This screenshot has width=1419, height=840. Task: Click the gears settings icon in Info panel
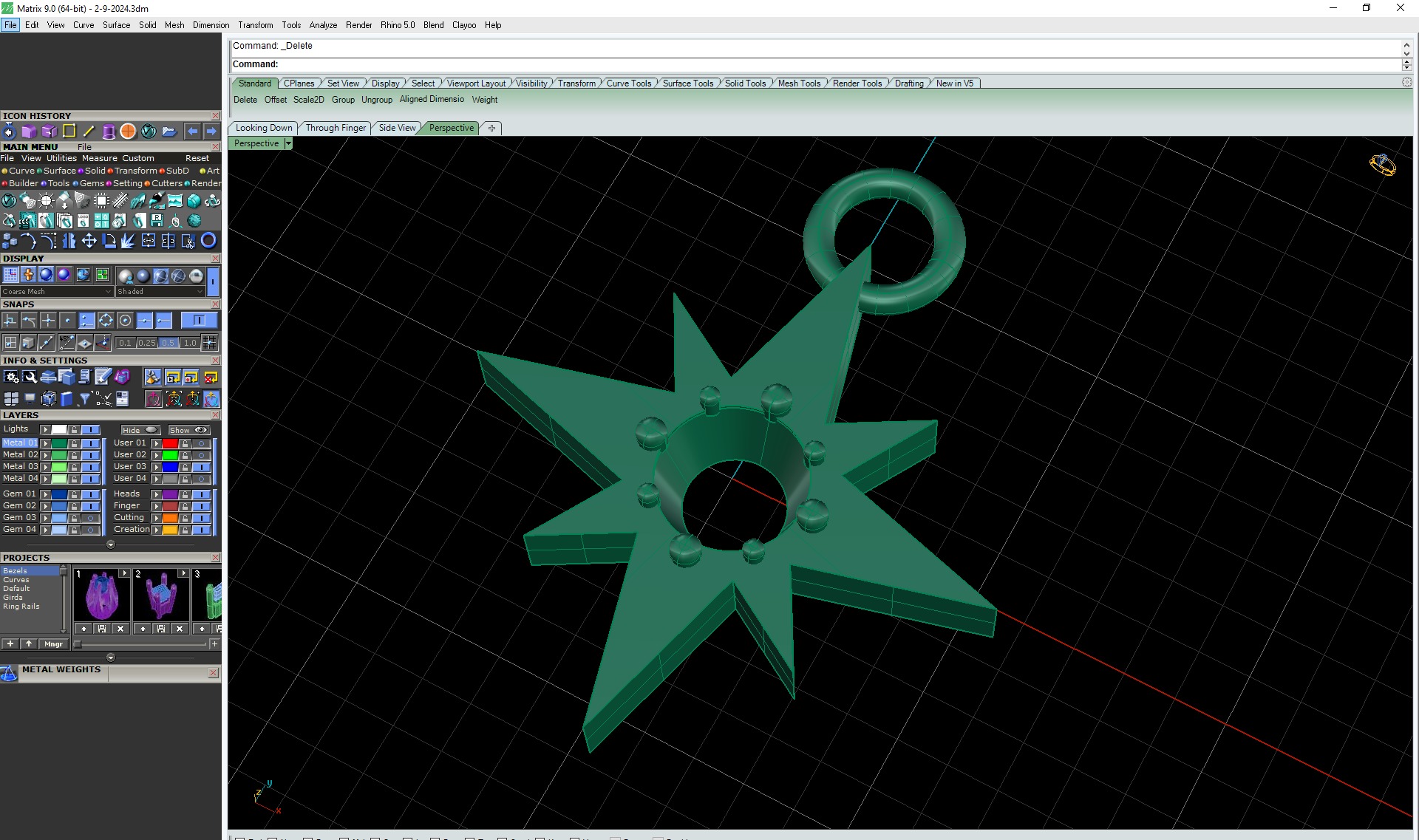(11, 378)
